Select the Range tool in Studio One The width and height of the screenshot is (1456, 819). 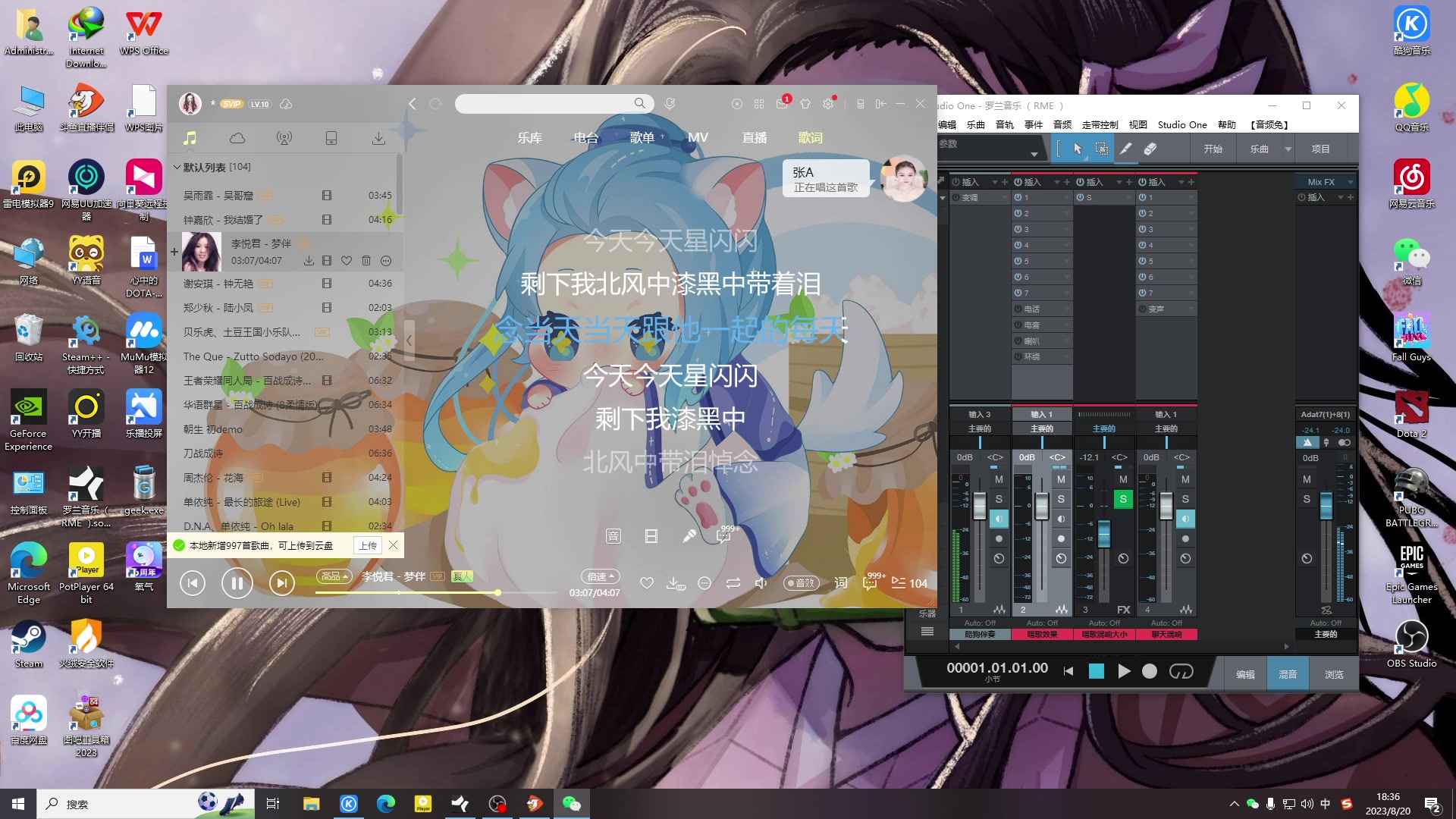1102,149
